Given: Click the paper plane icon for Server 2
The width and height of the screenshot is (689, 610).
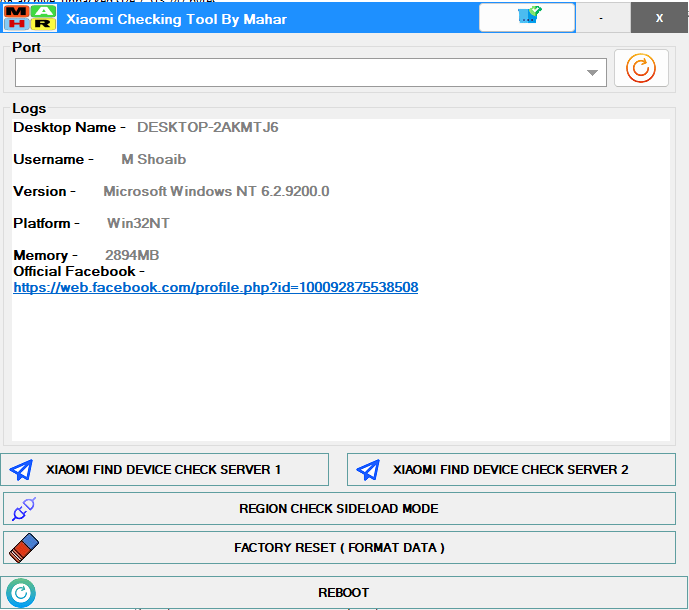Looking at the screenshot, I should [368, 469].
